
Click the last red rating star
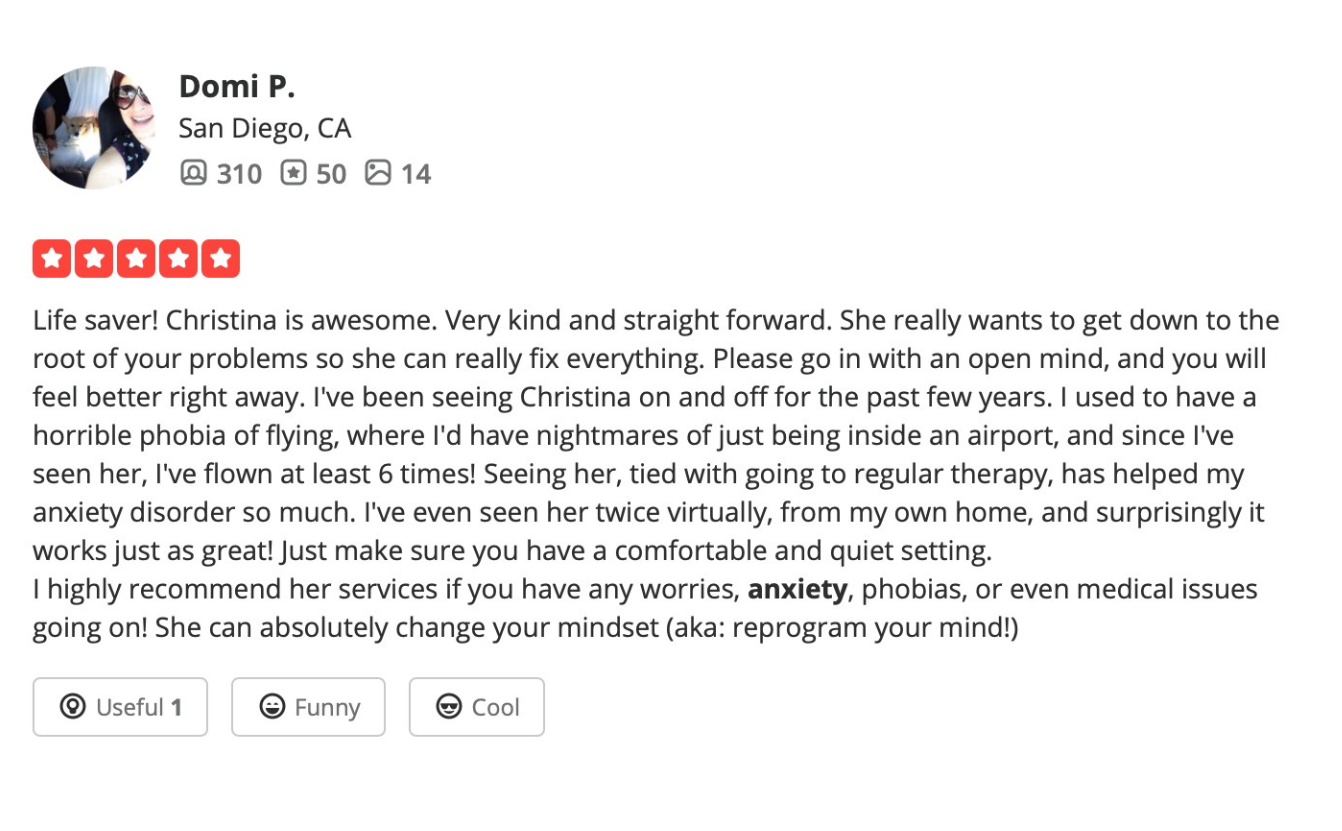(x=220, y=257)
